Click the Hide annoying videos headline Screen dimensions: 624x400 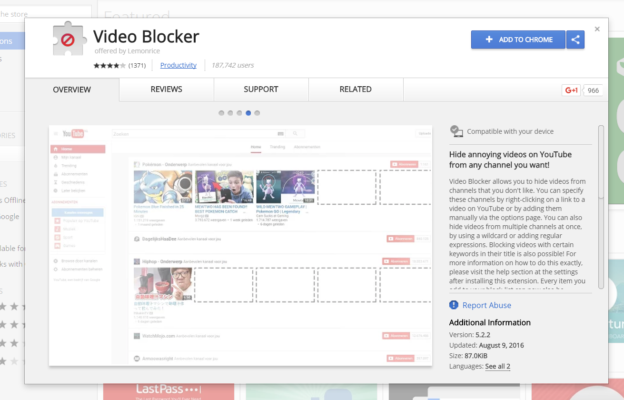[510, 160]
